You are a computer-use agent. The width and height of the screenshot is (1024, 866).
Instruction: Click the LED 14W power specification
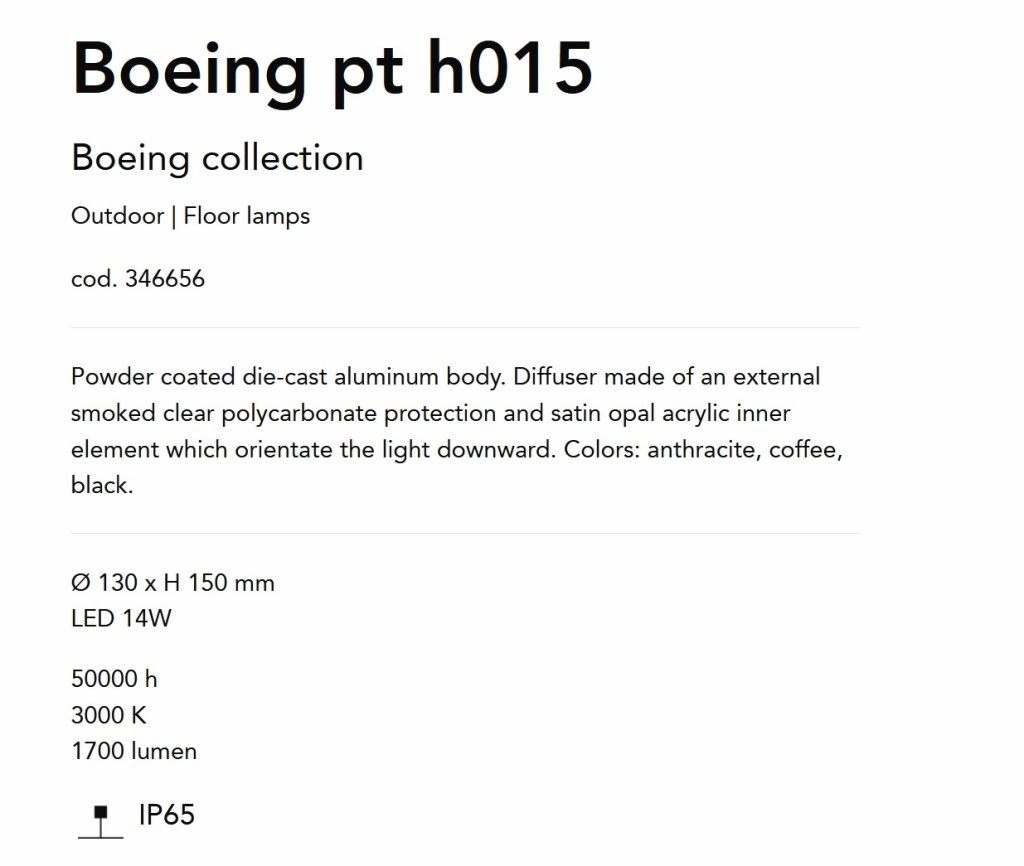121,618
